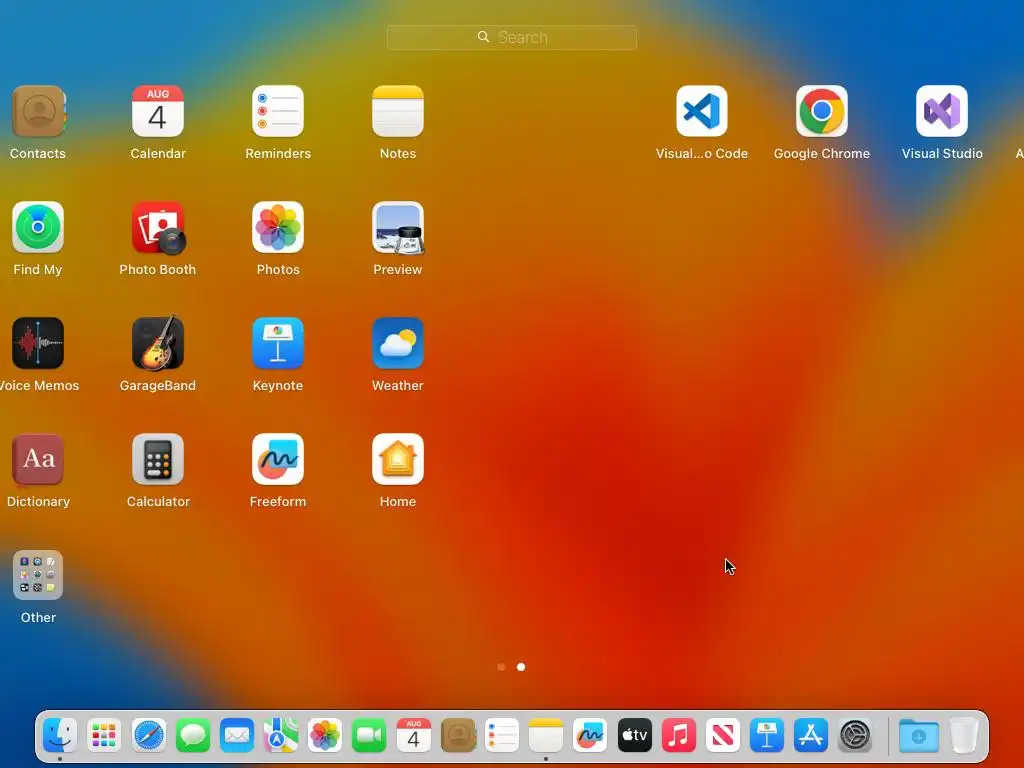The image size is (1024, 768).
Task: Open Mail from the Dock
Action: click(x=237, y=736)
